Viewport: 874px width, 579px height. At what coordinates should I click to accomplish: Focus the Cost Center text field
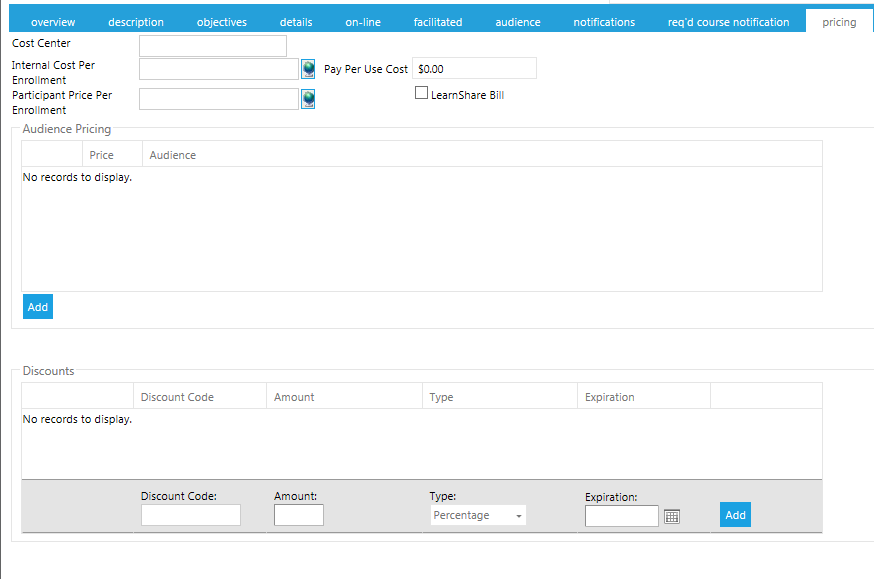point(213,46)
